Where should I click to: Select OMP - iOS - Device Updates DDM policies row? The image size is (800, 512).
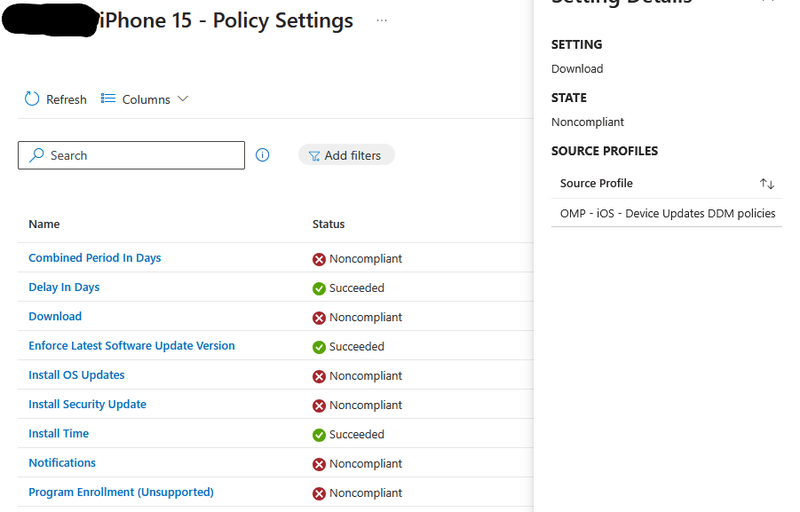[x=667, y=213]
